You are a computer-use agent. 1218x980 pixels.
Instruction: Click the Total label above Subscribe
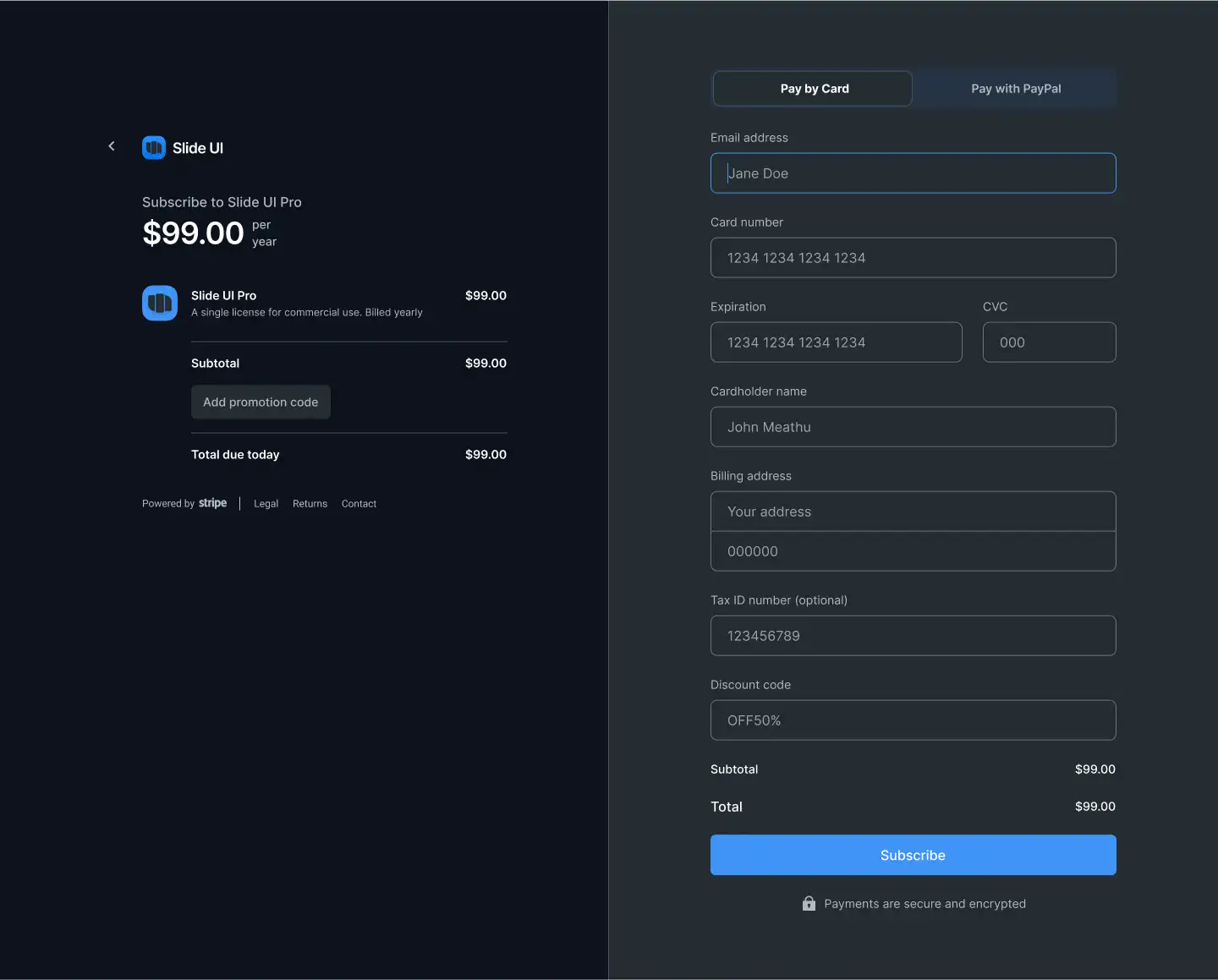(x=727, y=807)
